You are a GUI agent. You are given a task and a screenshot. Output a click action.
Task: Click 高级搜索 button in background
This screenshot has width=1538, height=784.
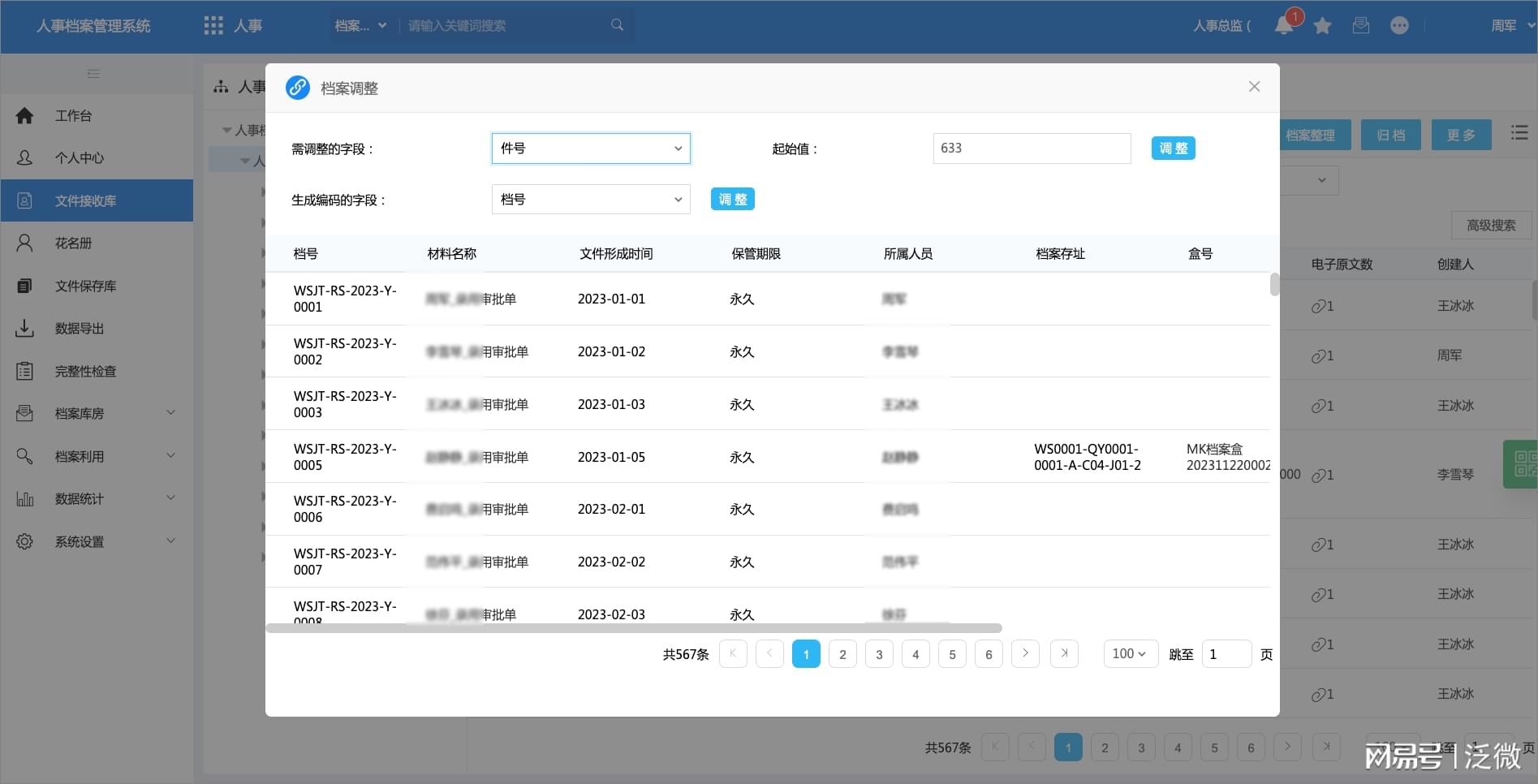(x=1491, y=226)
